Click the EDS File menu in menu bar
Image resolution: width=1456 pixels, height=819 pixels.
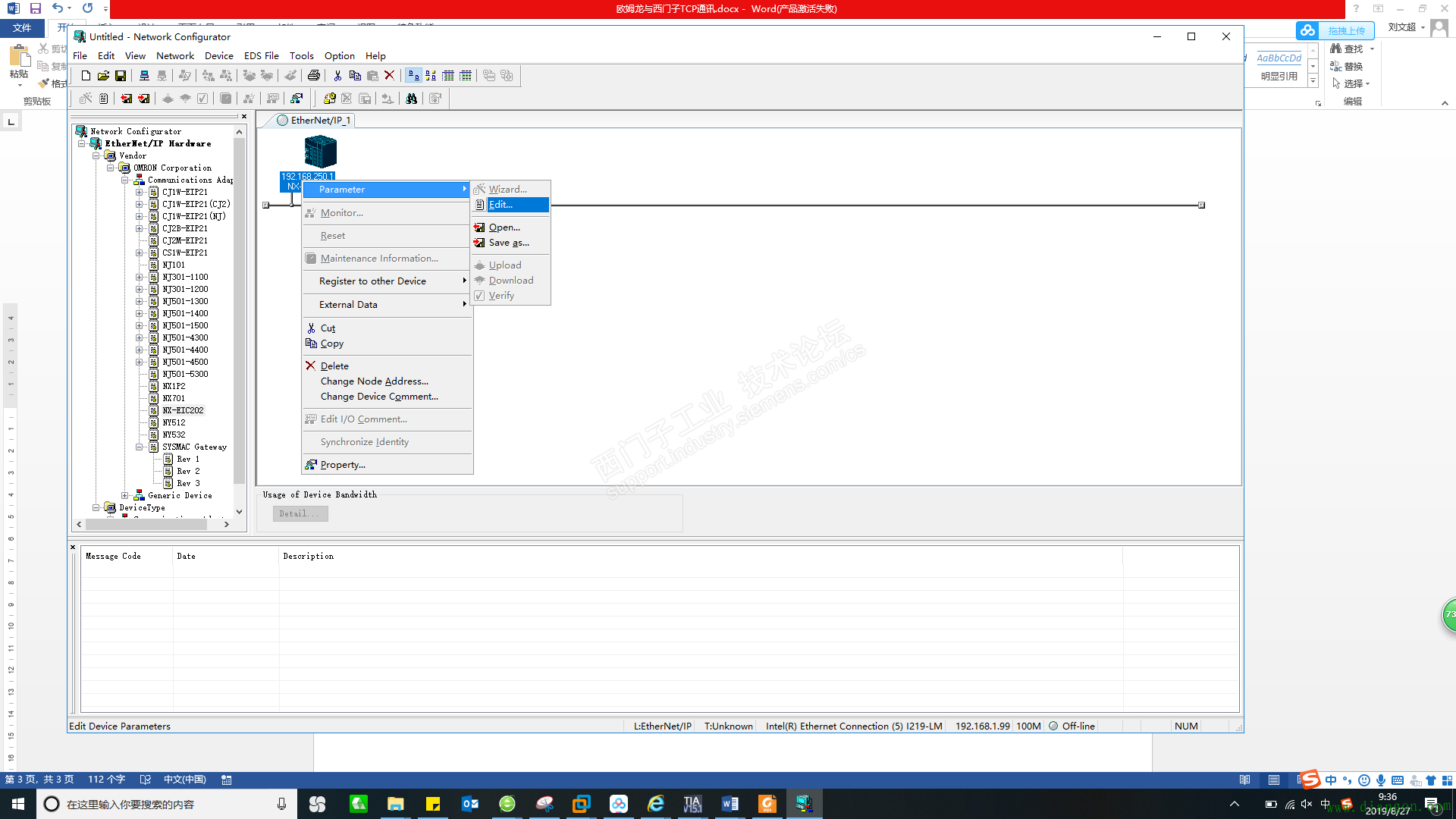click(x=261, y=56)
